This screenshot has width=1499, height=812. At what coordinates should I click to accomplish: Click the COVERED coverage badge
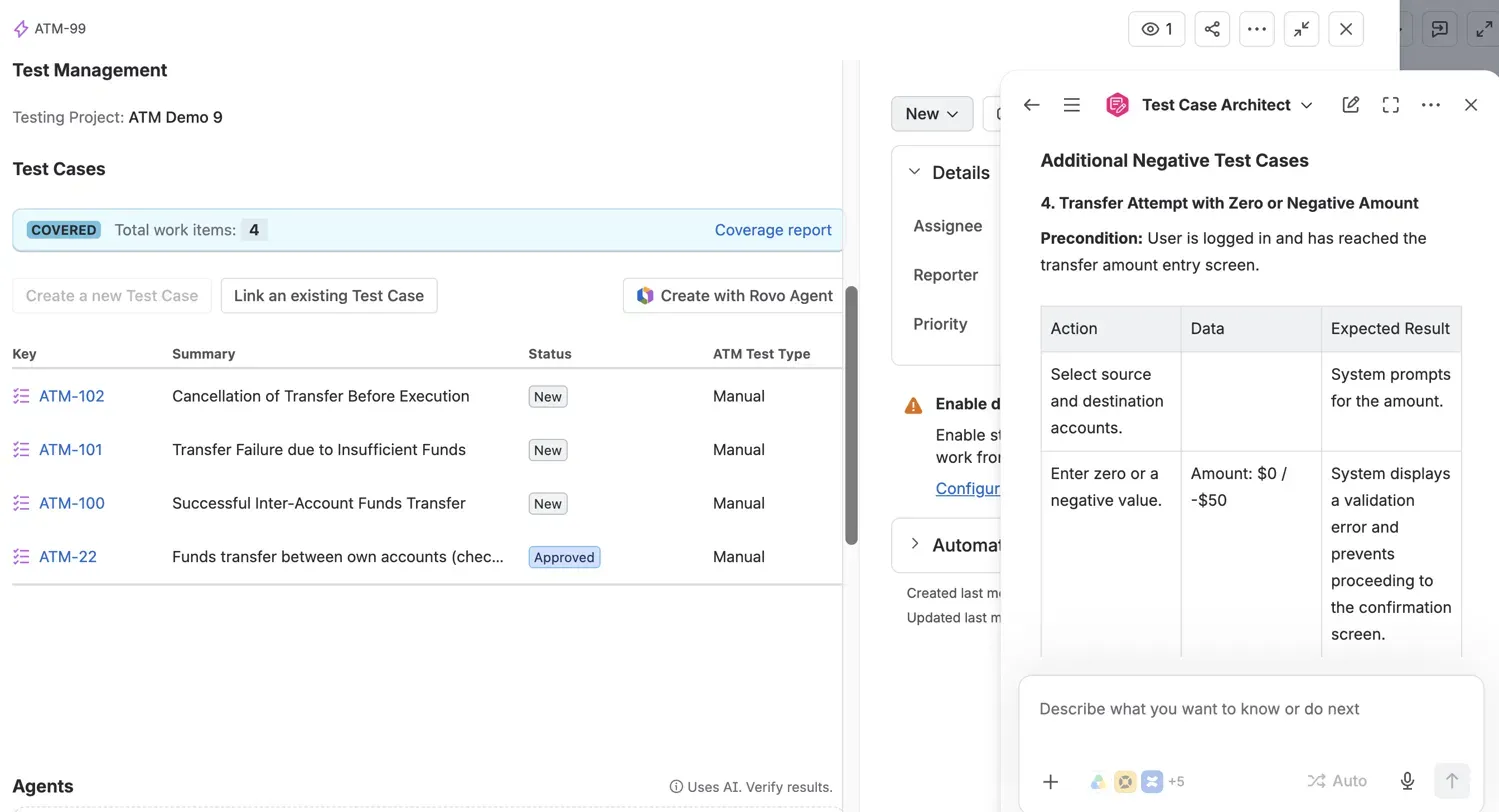pos(64,230)
